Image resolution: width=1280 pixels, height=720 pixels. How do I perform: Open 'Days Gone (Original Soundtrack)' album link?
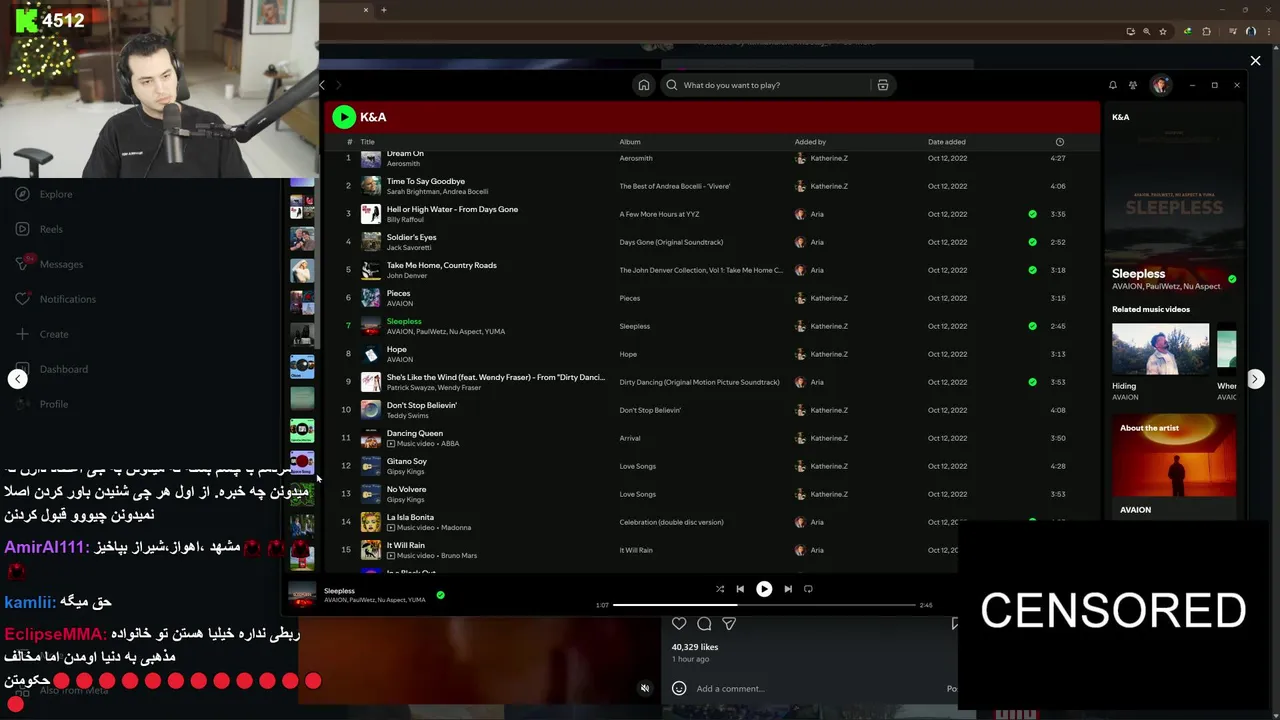pyautogui.click(x=671, y=242)
